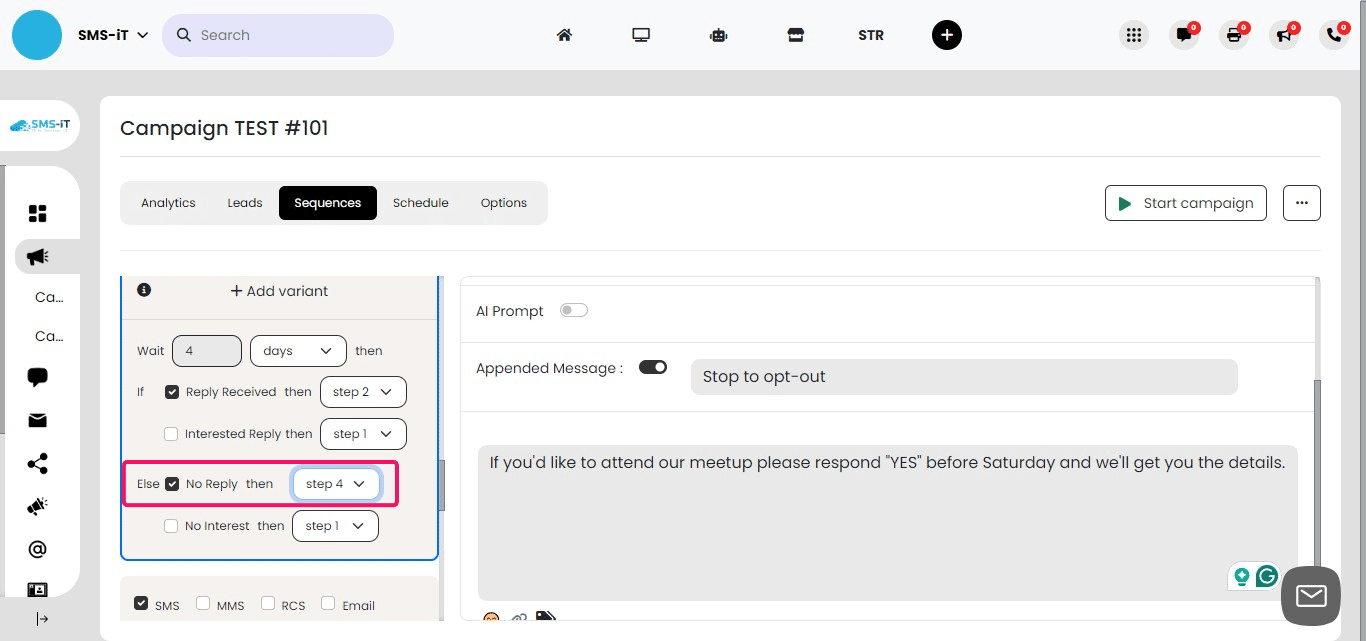Screen dimensions: 1366x641
Task: Click the Start campaign button
Action: 1186,202
